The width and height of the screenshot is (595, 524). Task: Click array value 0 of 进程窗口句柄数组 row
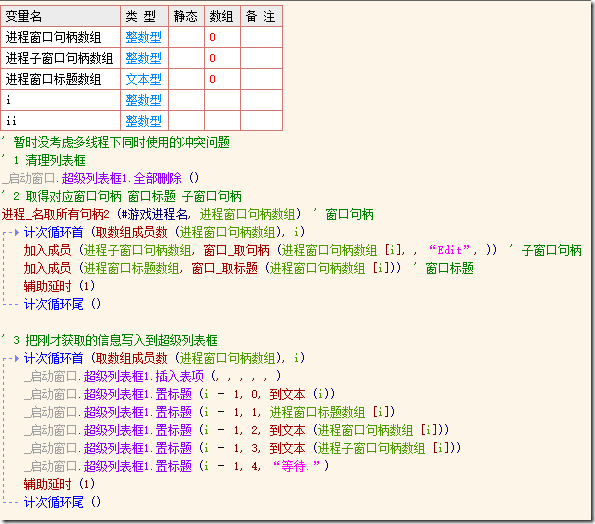point(212,37)
